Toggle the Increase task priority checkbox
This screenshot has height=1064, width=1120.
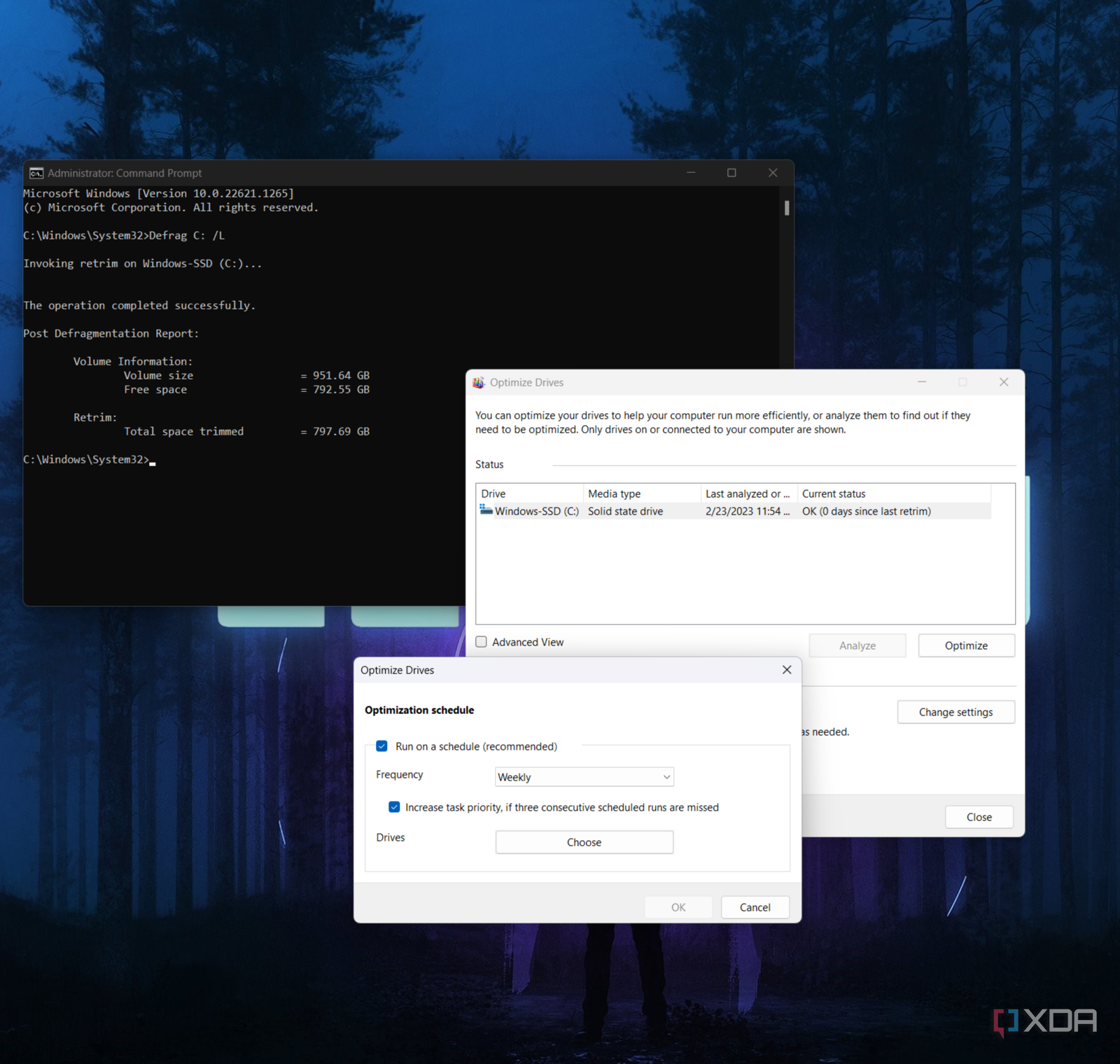coord(395,807)
